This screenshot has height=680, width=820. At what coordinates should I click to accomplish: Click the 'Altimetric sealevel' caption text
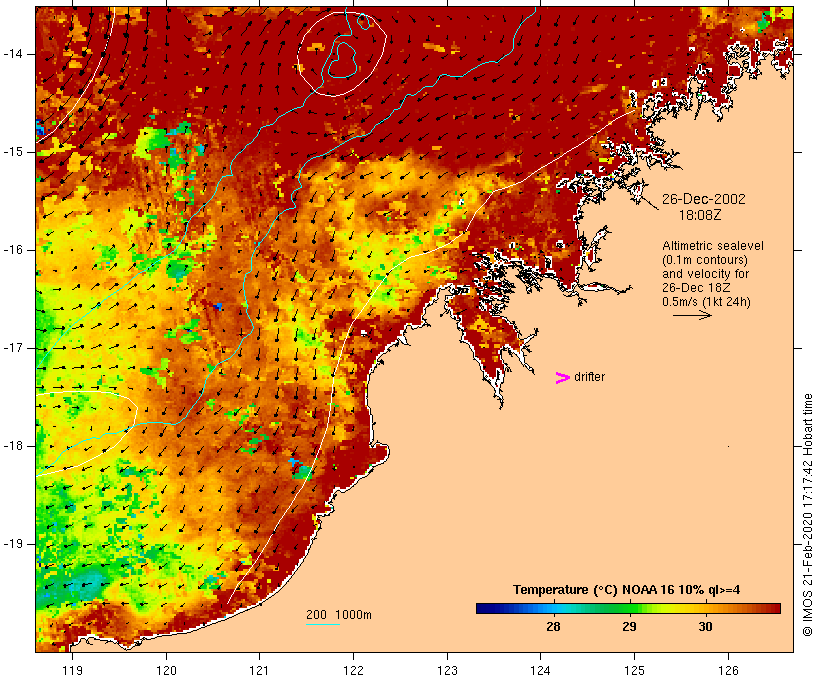(x=713, y=246)
